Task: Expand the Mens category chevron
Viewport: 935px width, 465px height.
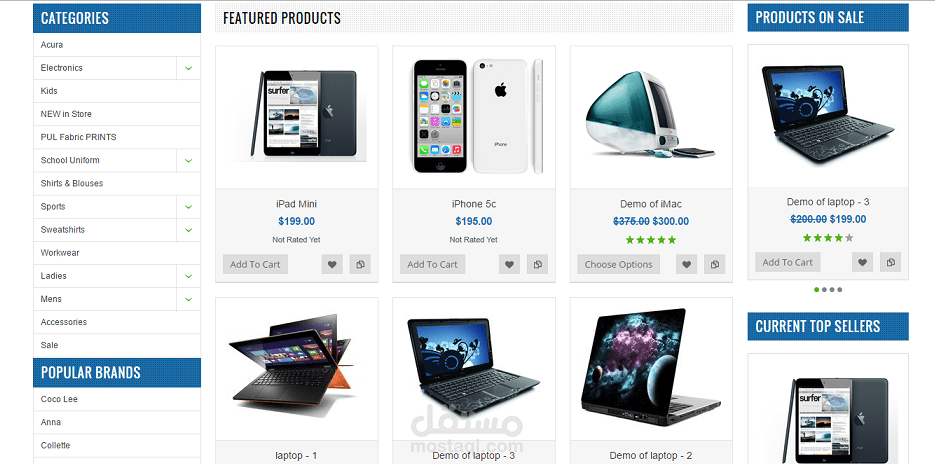Action: point(188,299)
